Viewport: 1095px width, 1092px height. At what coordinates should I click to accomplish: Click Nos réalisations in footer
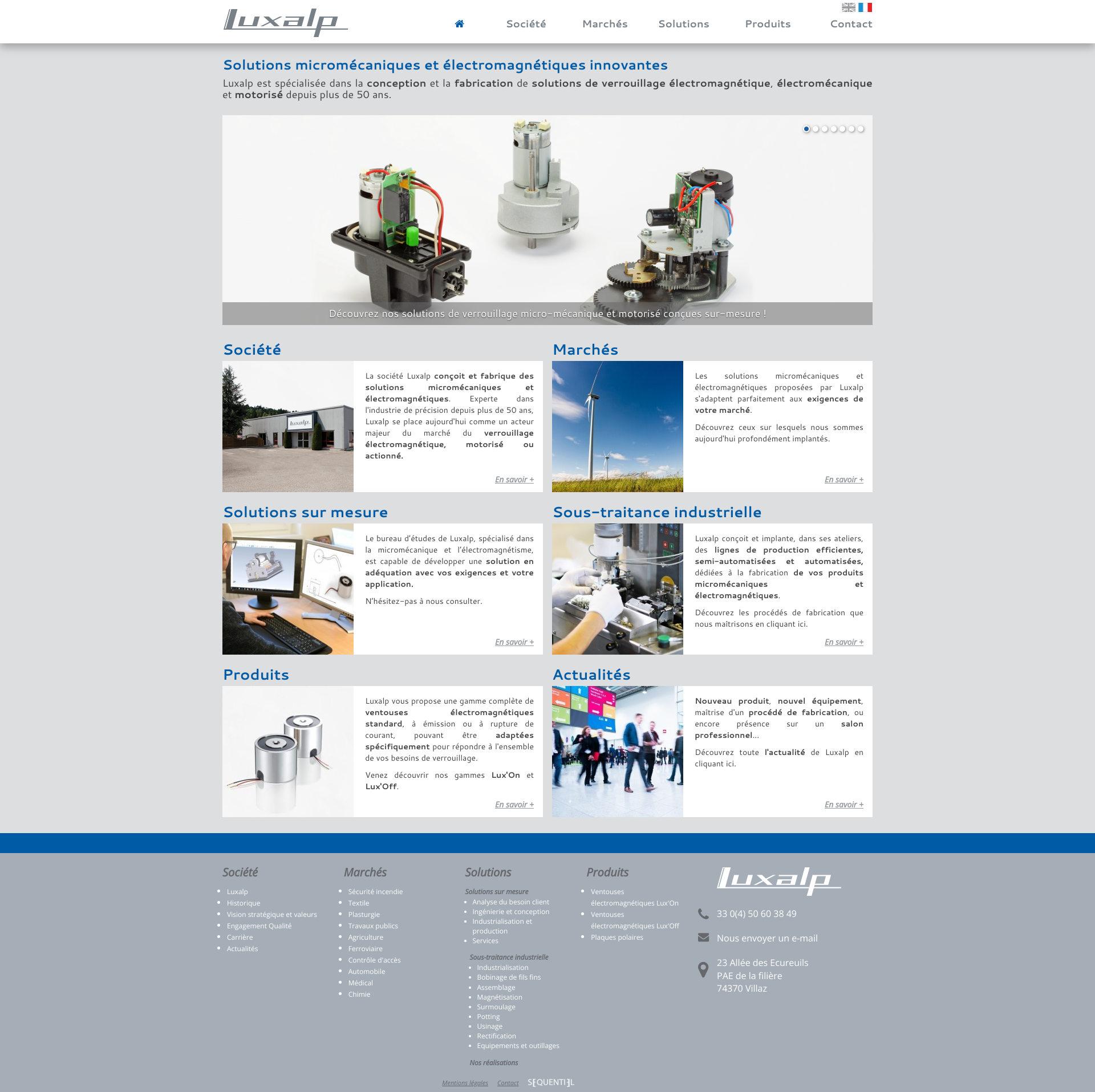[x=494, y=1063]
